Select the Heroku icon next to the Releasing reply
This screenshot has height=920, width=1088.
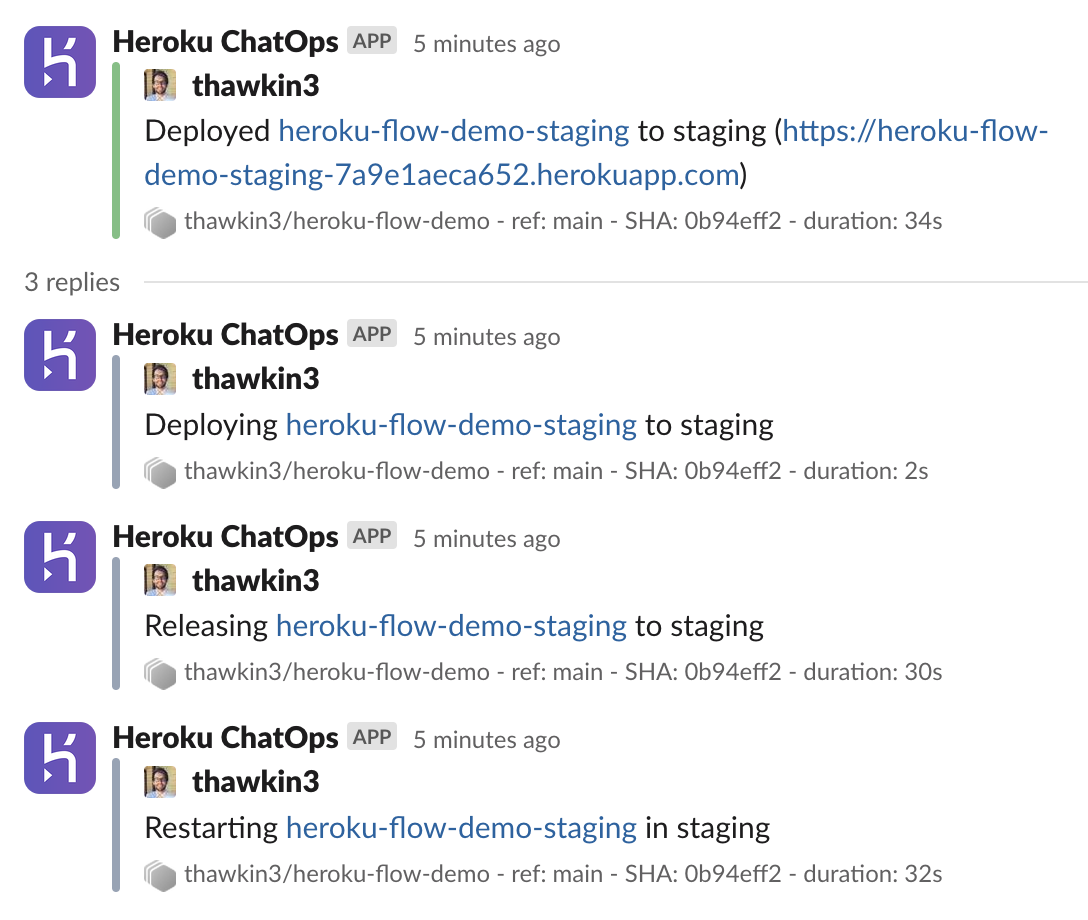pos(58,557)
